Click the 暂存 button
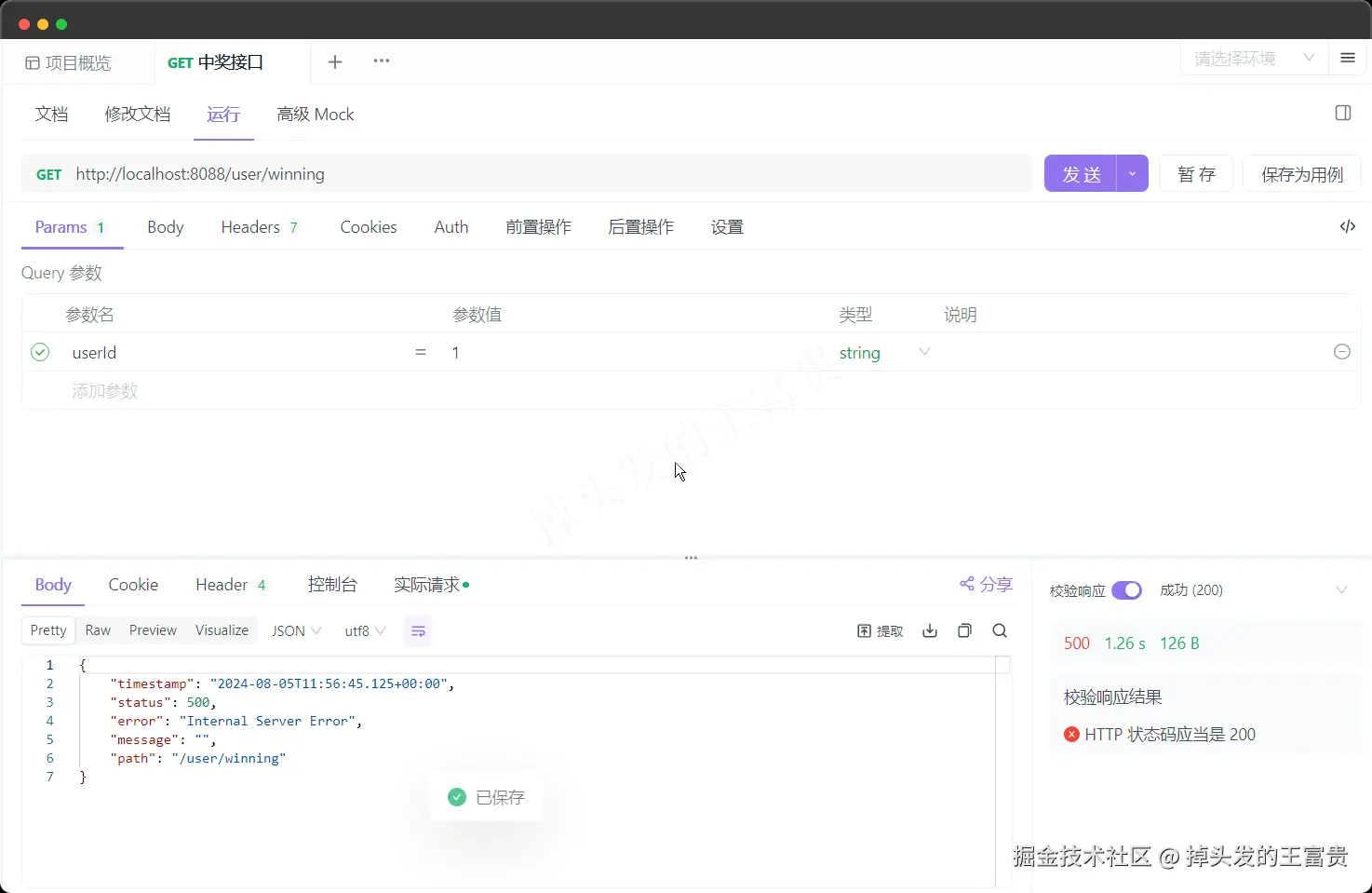The image size is (1372, 893). (1196, 174)
